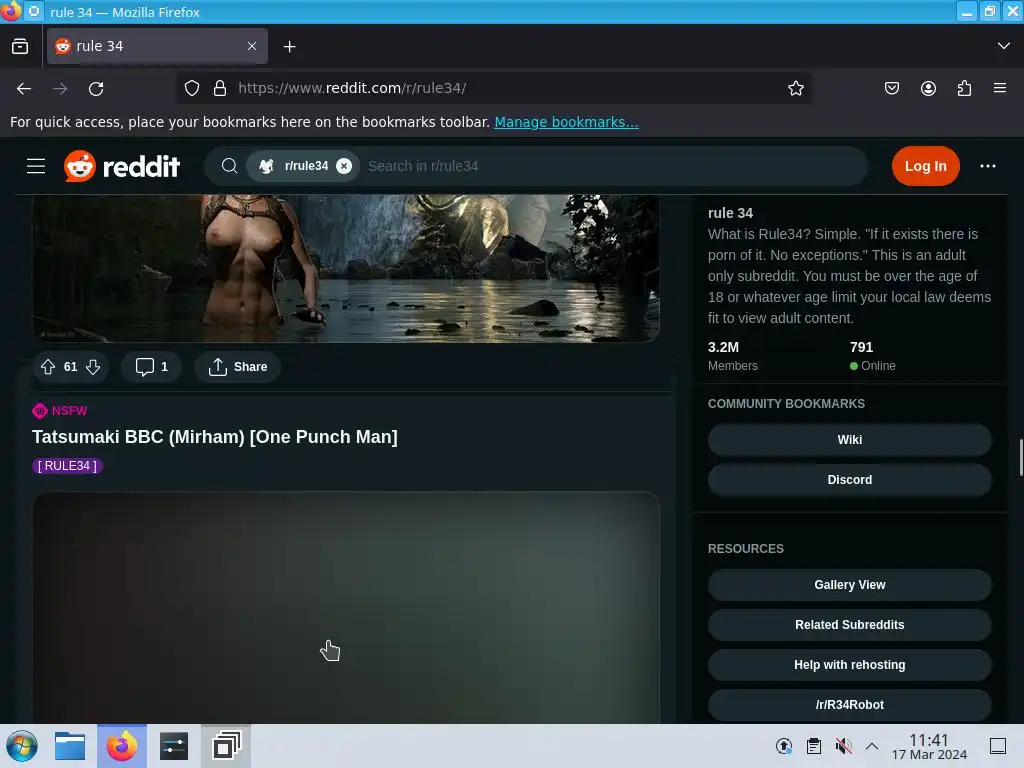This screenshot has height=768, width=1024.
Task: Open the /r/R34Robot resource link
Action: [x=850, y=705]
